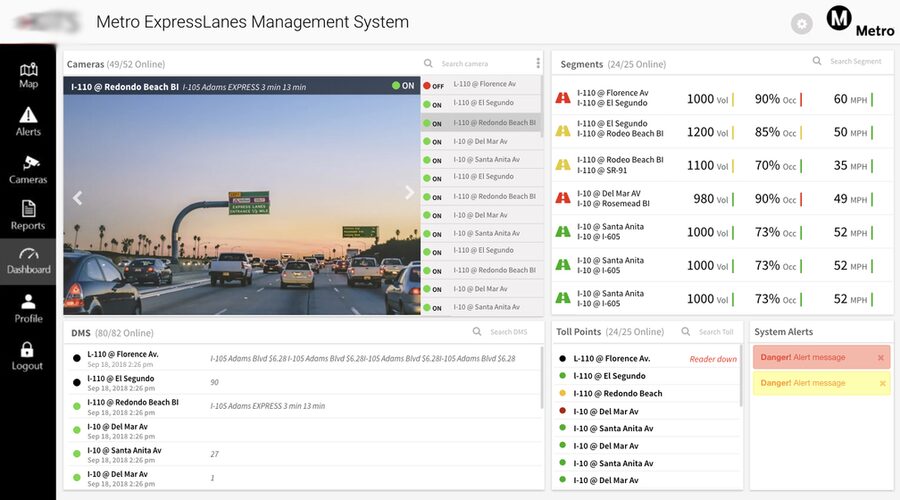
Task: Select the 60 MPH value
Action: pyautogui.click(x=850, y=99)
